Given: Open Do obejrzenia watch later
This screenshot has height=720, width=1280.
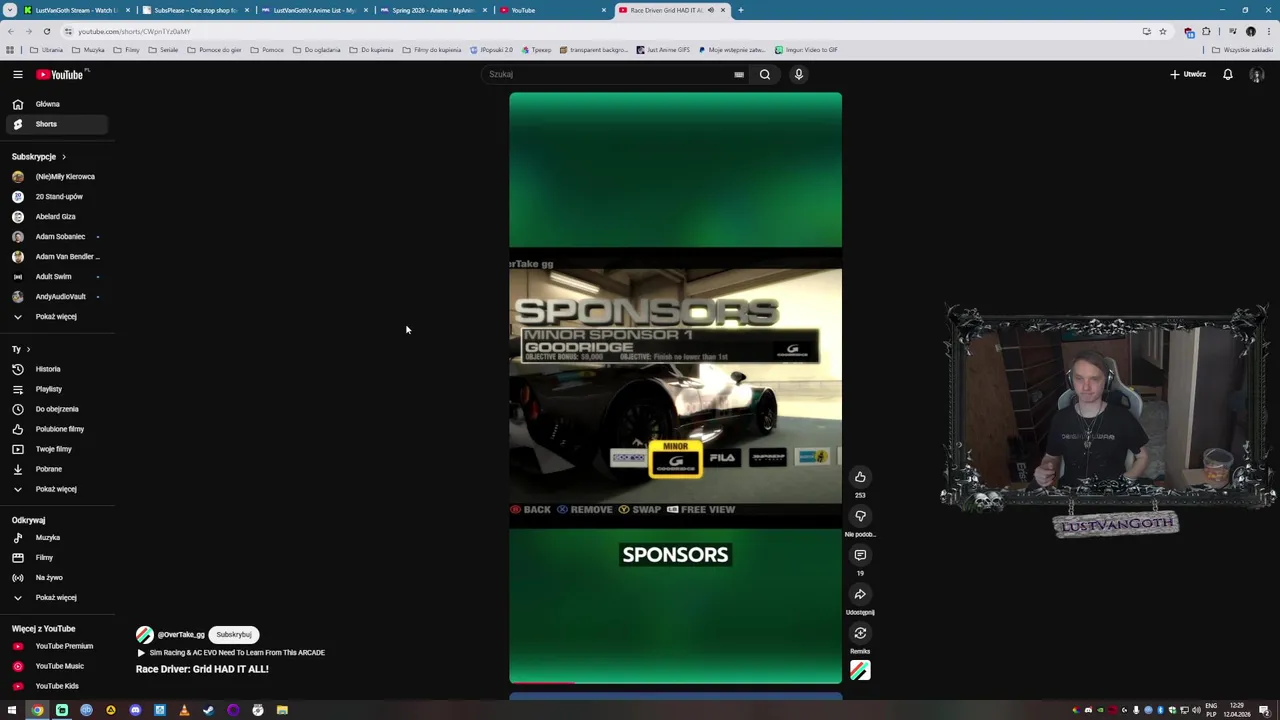Looking at the screenshot, I should (57, 409).
